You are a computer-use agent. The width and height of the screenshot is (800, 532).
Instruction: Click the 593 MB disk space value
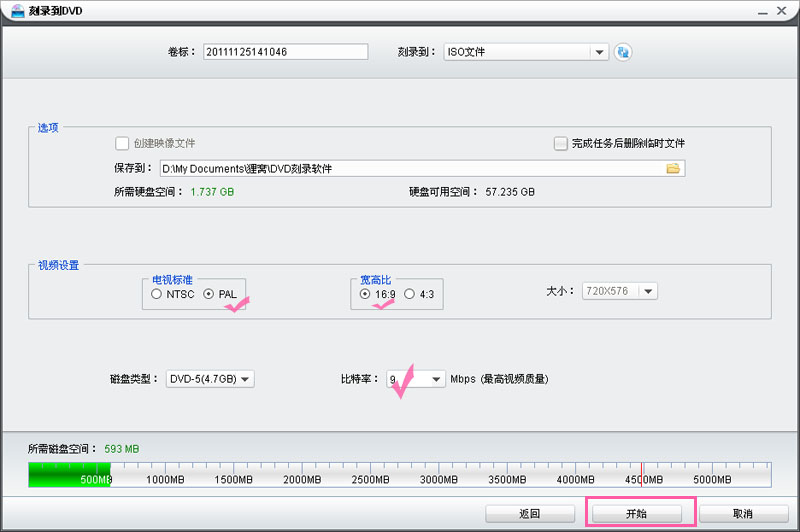121,449
